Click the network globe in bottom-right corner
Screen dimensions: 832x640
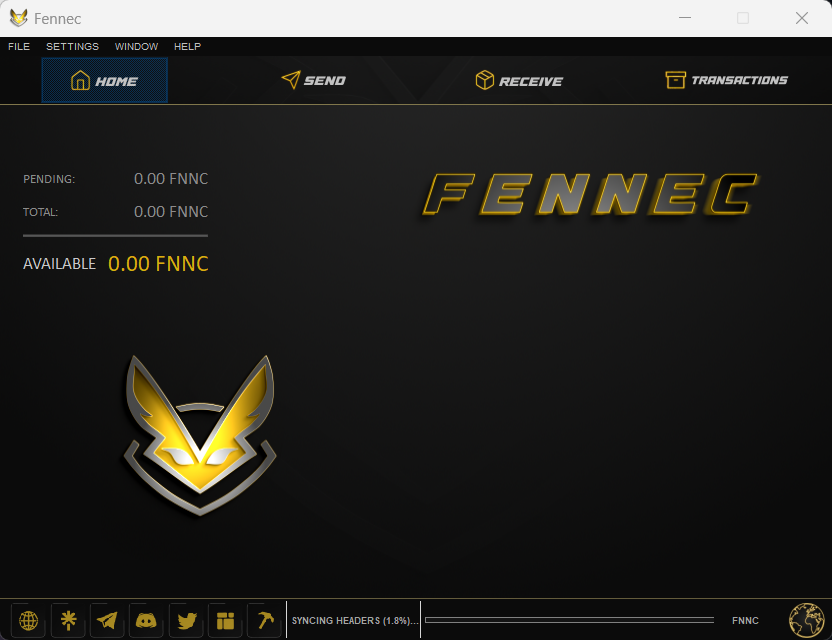point(806,620)
